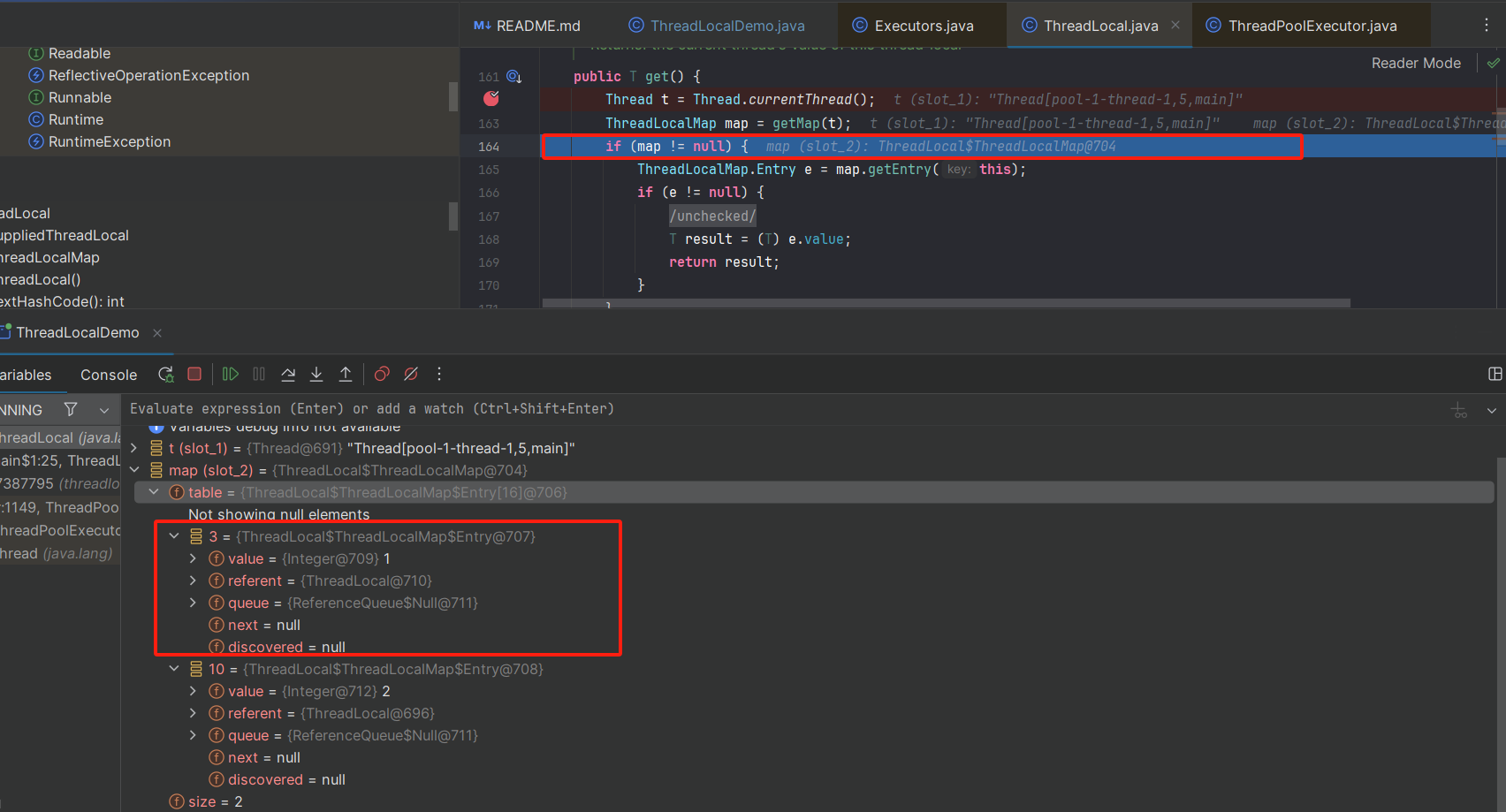The width and height of the screenshot is (1506, 812).
Task: Click the filter frames icon
Action: pos(71,409)
